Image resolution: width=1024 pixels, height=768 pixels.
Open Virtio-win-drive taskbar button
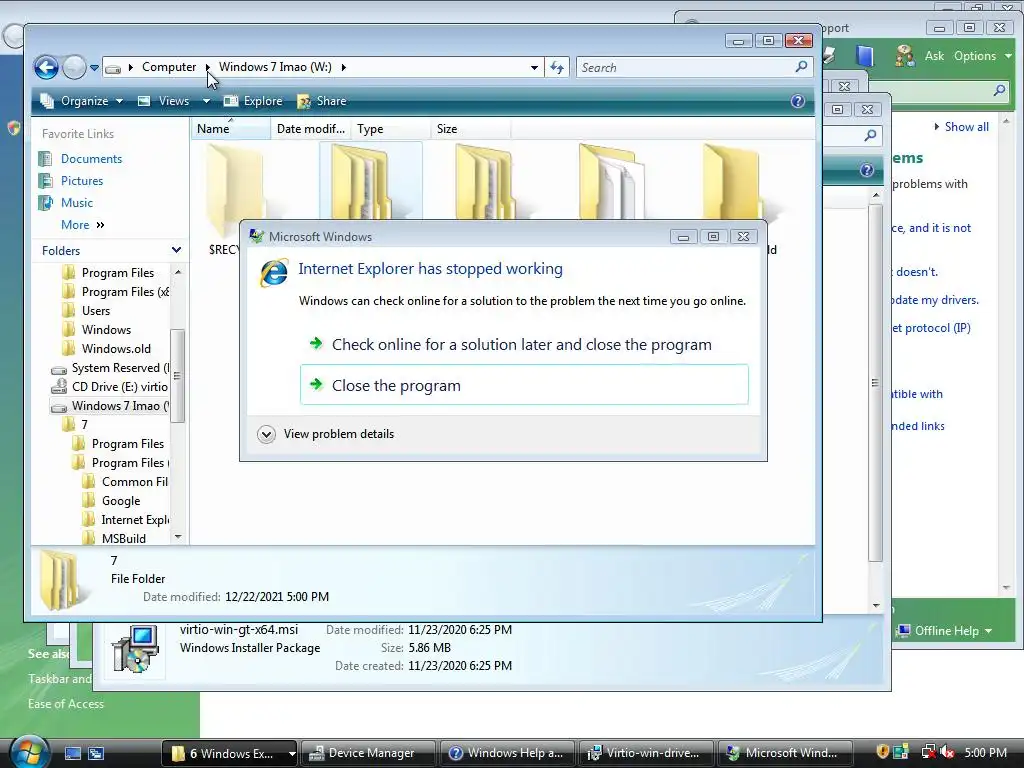[648, 754]
